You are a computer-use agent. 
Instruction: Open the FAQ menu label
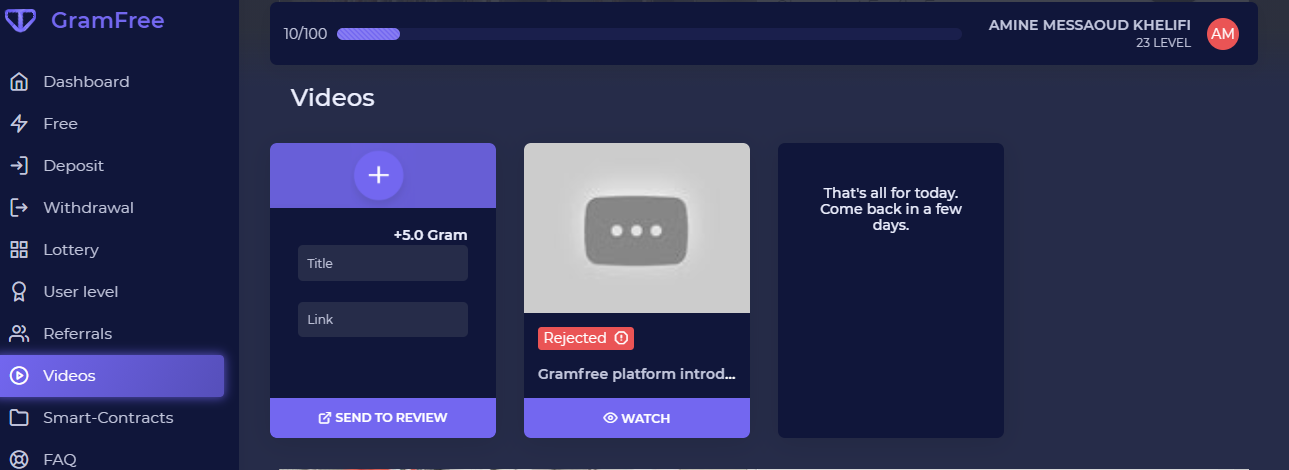[60, 460]
